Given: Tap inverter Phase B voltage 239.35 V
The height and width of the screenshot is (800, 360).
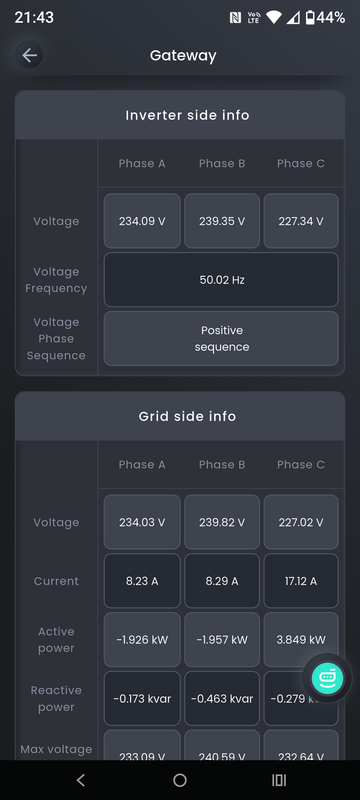Looking at the screenshot, I should click(x=222, y=221).
